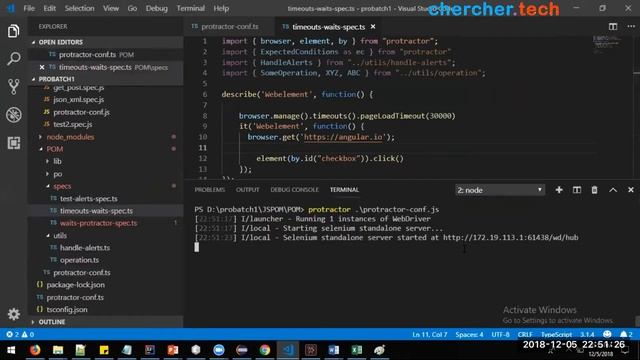The width and height of the screenshot is (640, 360).
Task: Open the Edit menu
Action: 49,8
